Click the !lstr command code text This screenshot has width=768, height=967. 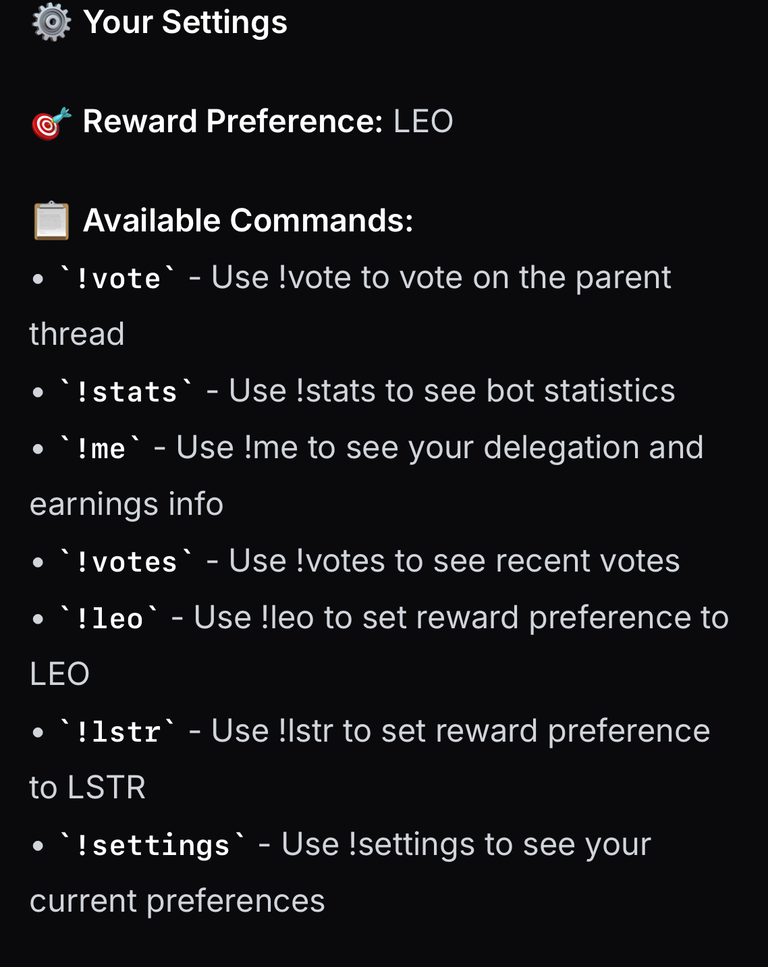click(117, 732)
